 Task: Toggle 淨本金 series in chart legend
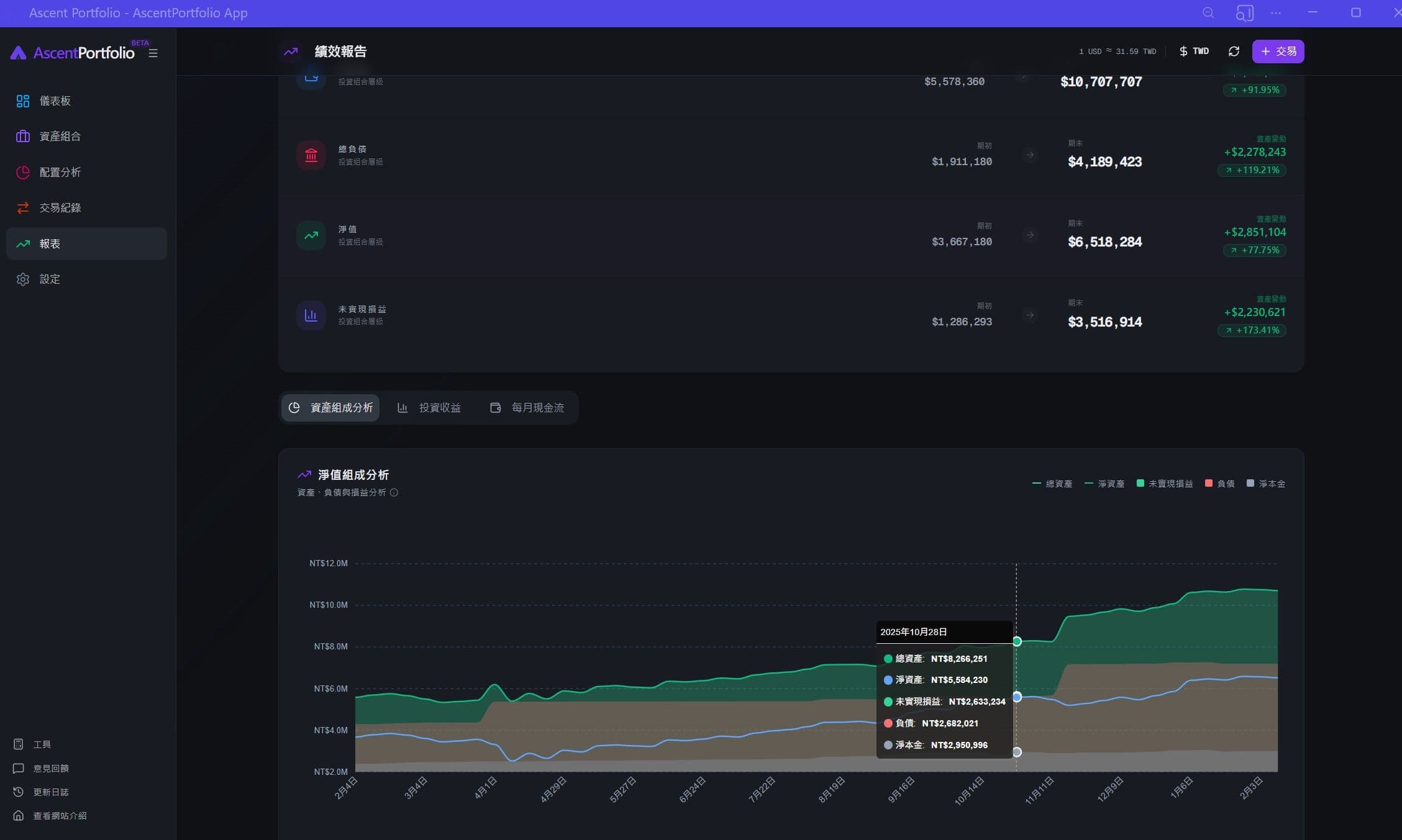click(x=1266, y=484)
